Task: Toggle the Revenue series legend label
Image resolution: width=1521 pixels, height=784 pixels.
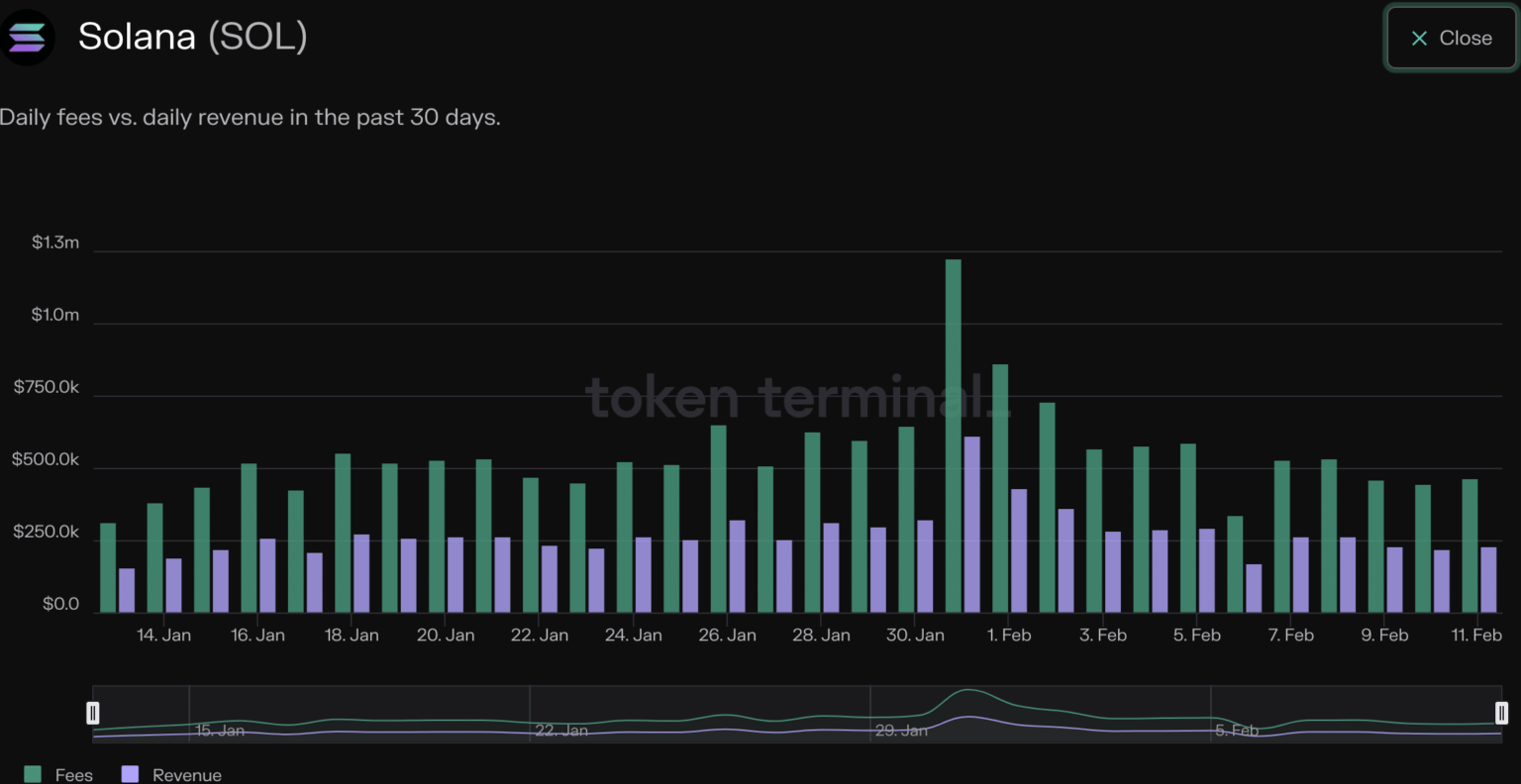Action: pos(187,775)
